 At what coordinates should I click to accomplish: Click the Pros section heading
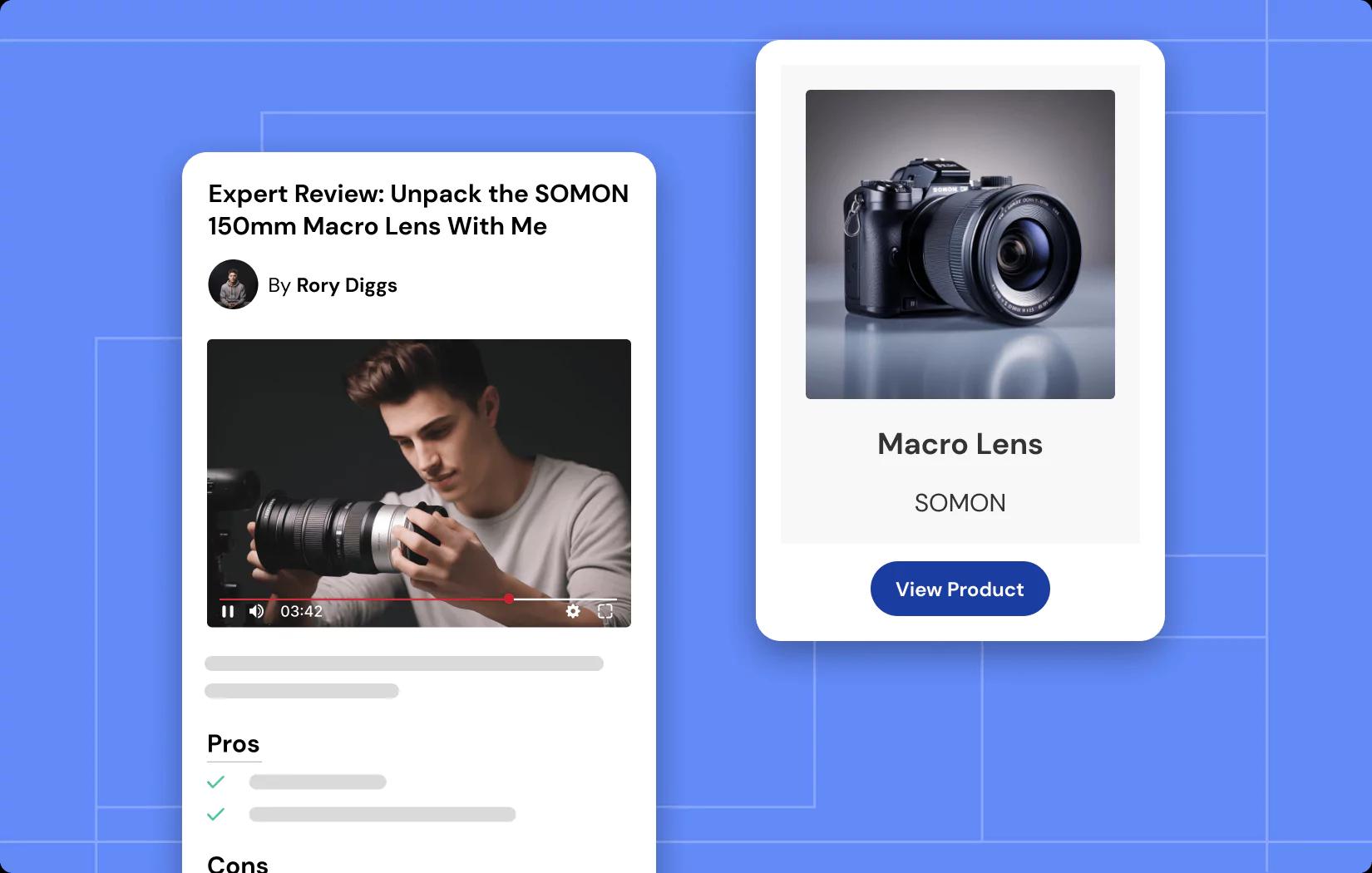click(x=234, y=744)
